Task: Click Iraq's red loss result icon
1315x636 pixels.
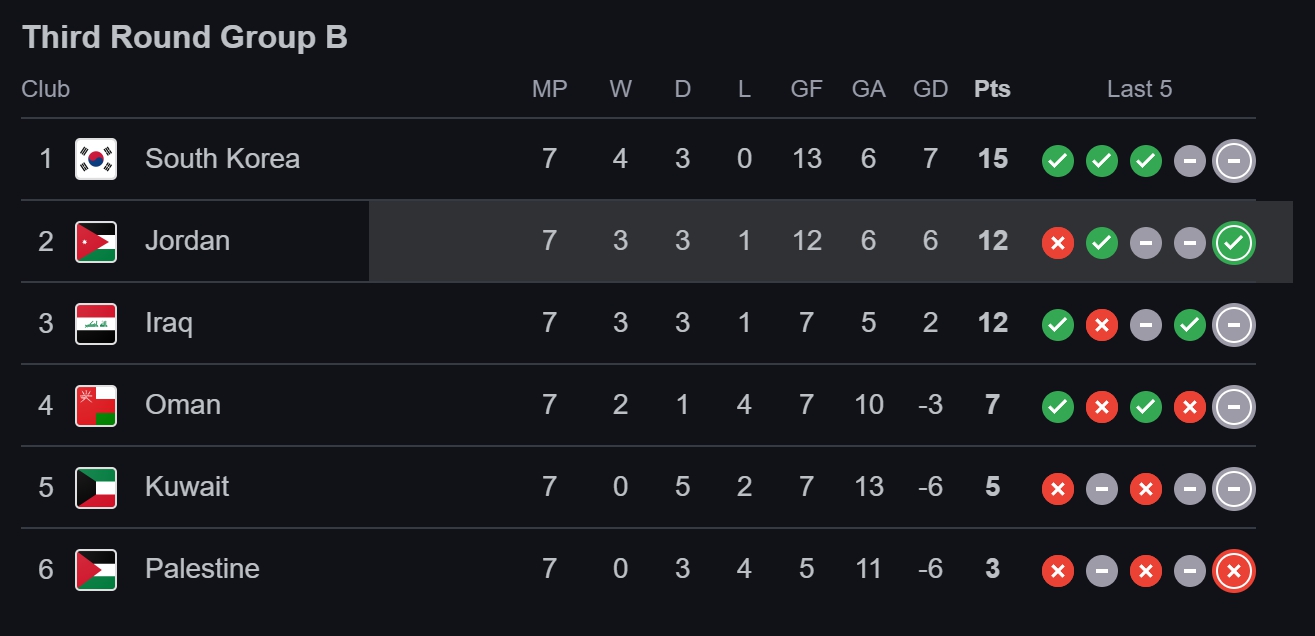Action: pyautogui.click(x=1101, y=324)
